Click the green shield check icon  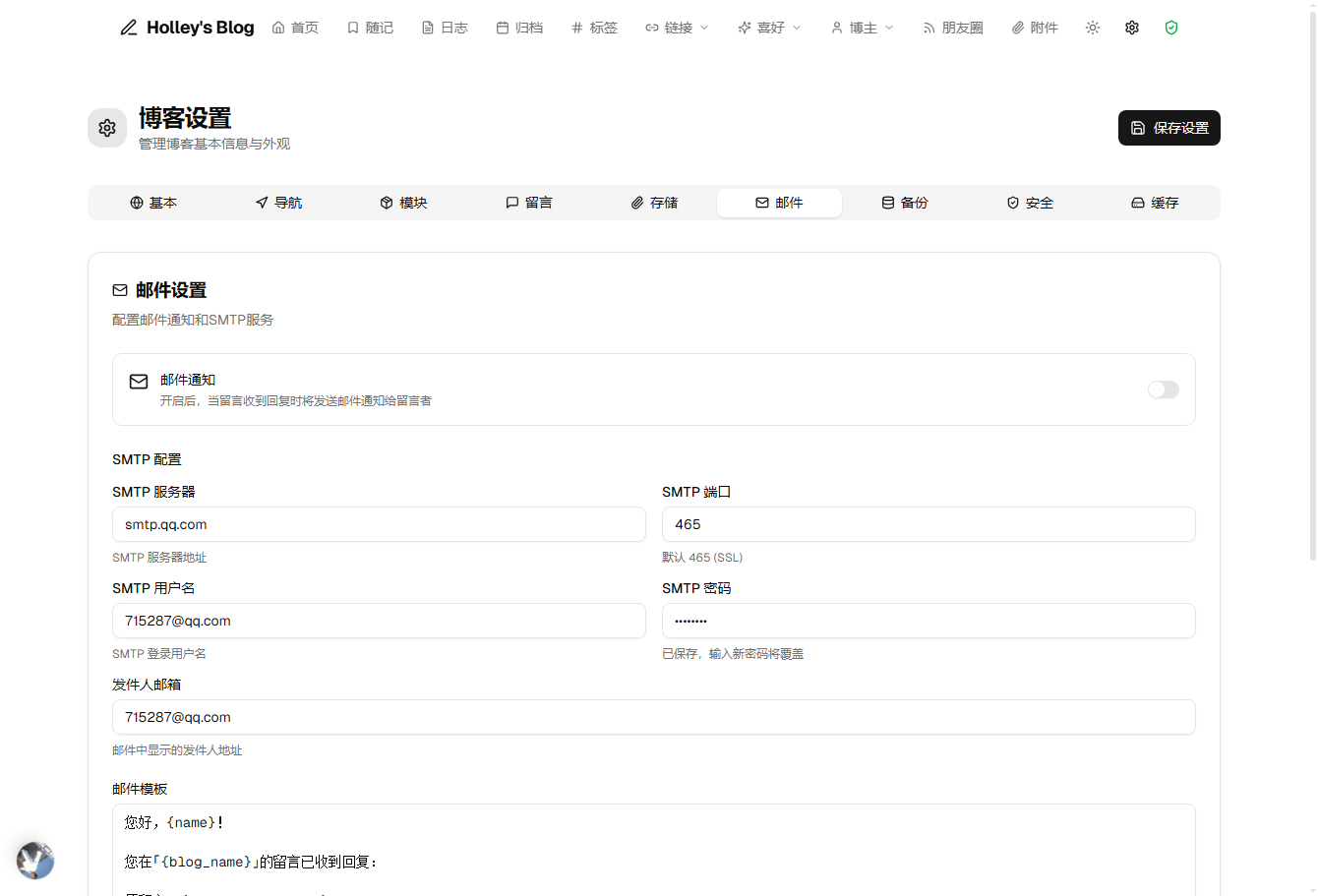(1171, 28)
